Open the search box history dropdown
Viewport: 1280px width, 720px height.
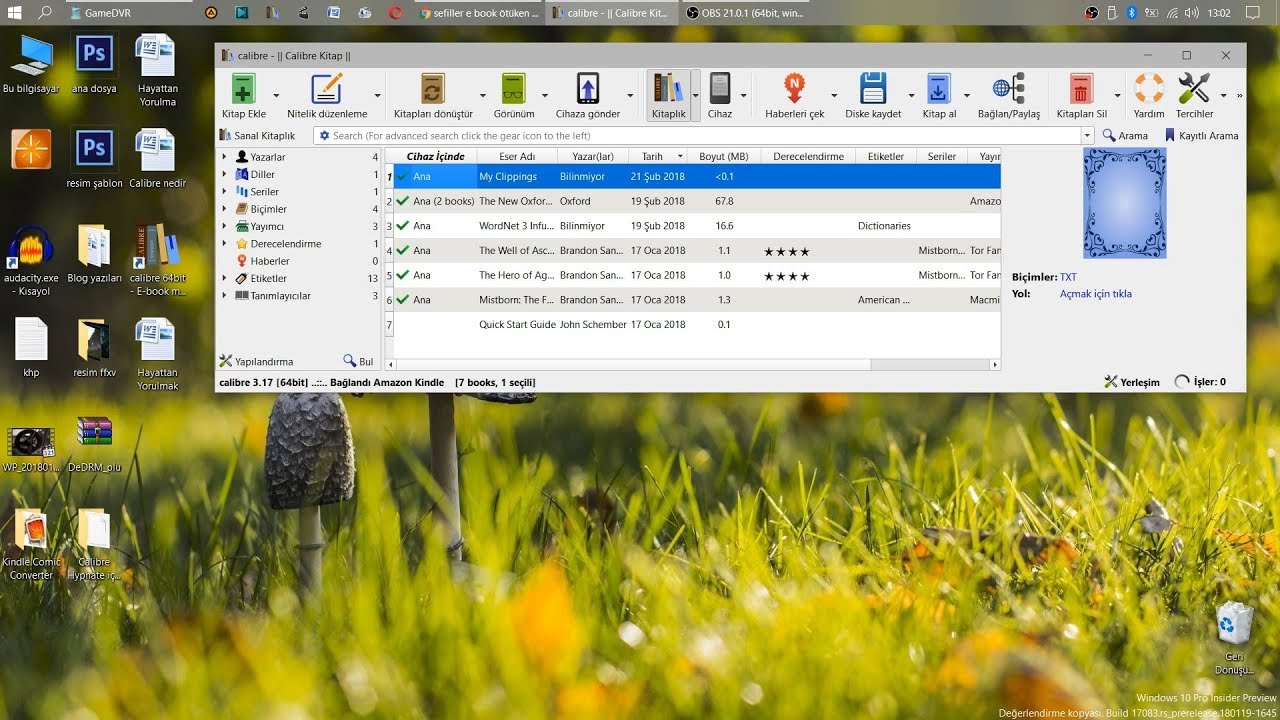1088,135
